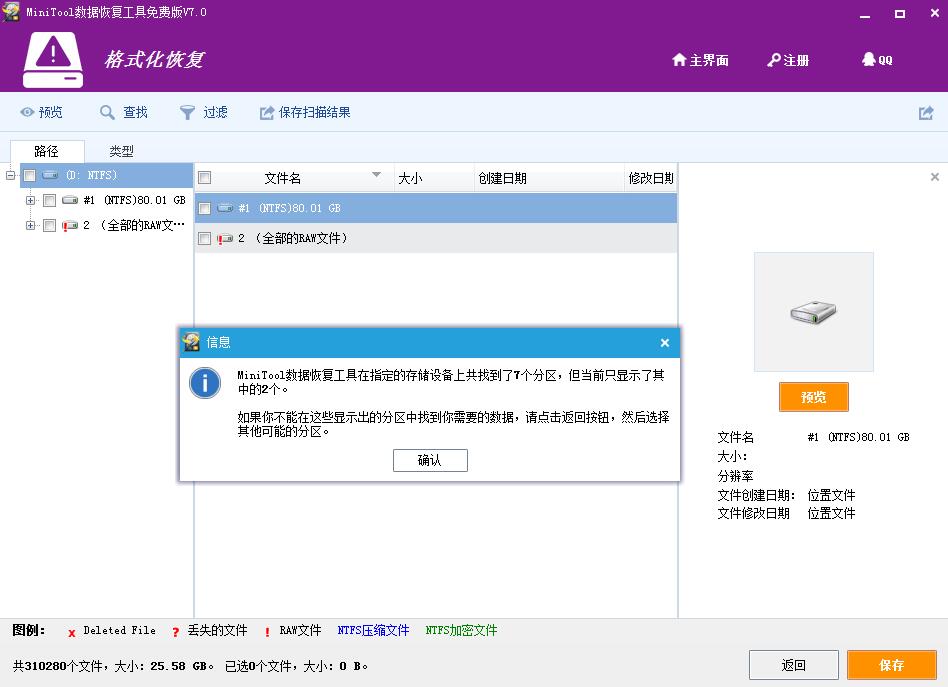
Task: Click the format recovery drive warning logo
Action: pyautogui.click(x=53, y=59)
